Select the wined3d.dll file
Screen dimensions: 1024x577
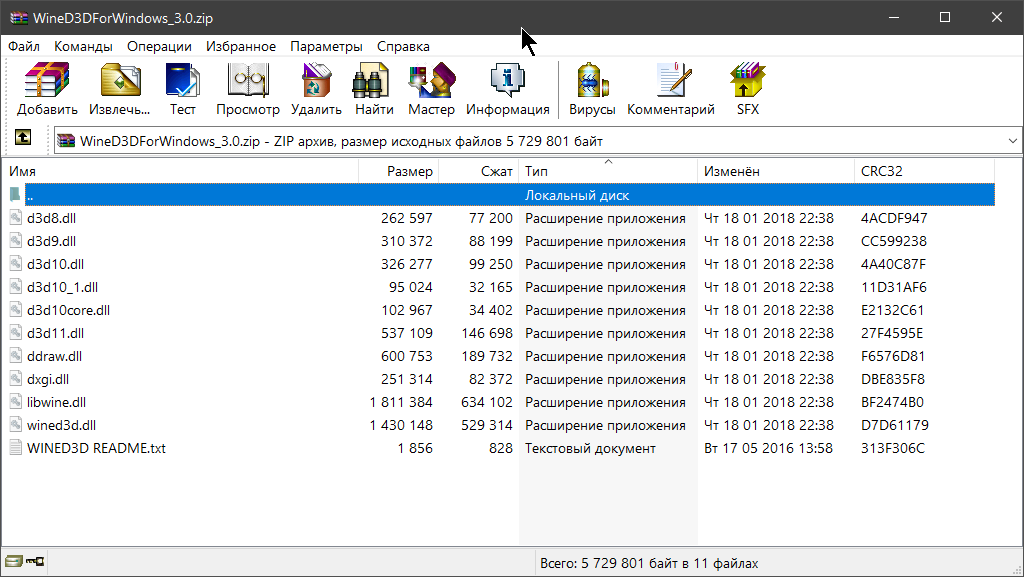click(x=61, y=425)
